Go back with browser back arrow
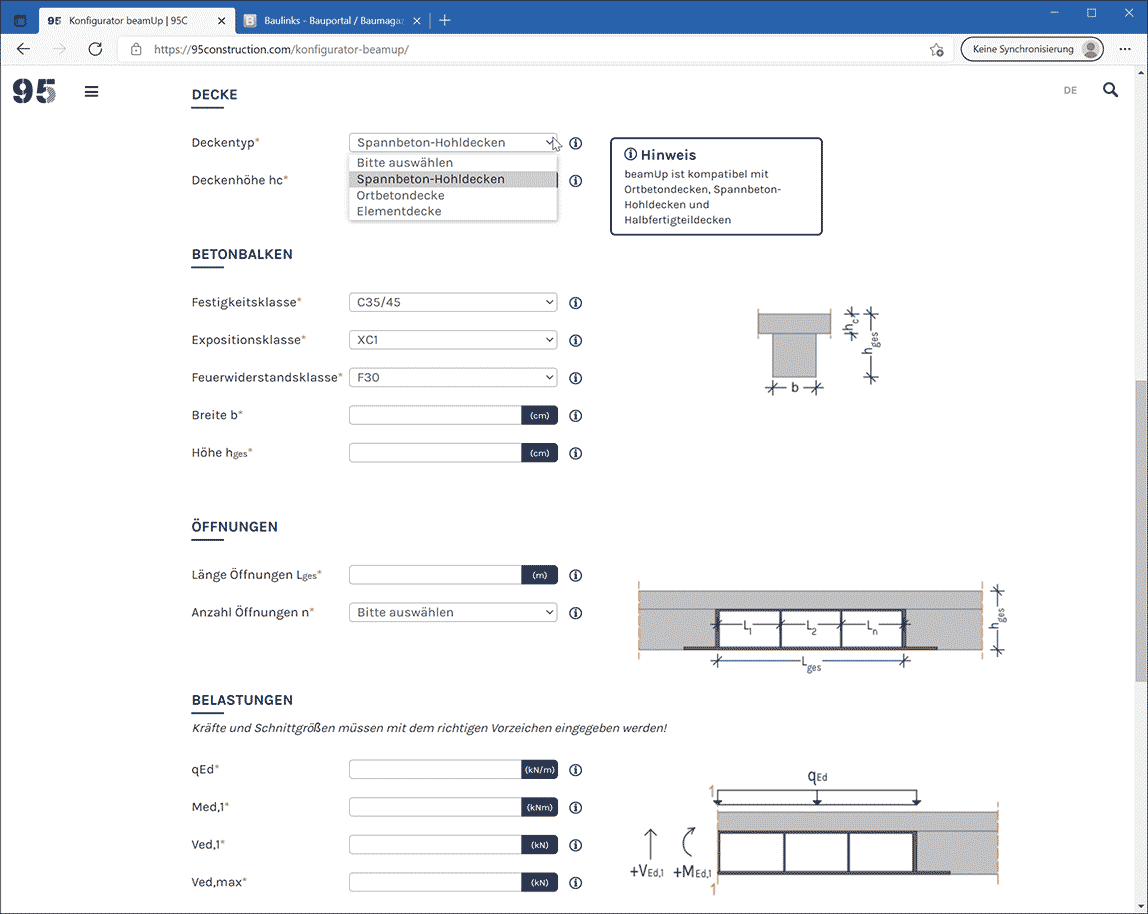 pos(23,49)
